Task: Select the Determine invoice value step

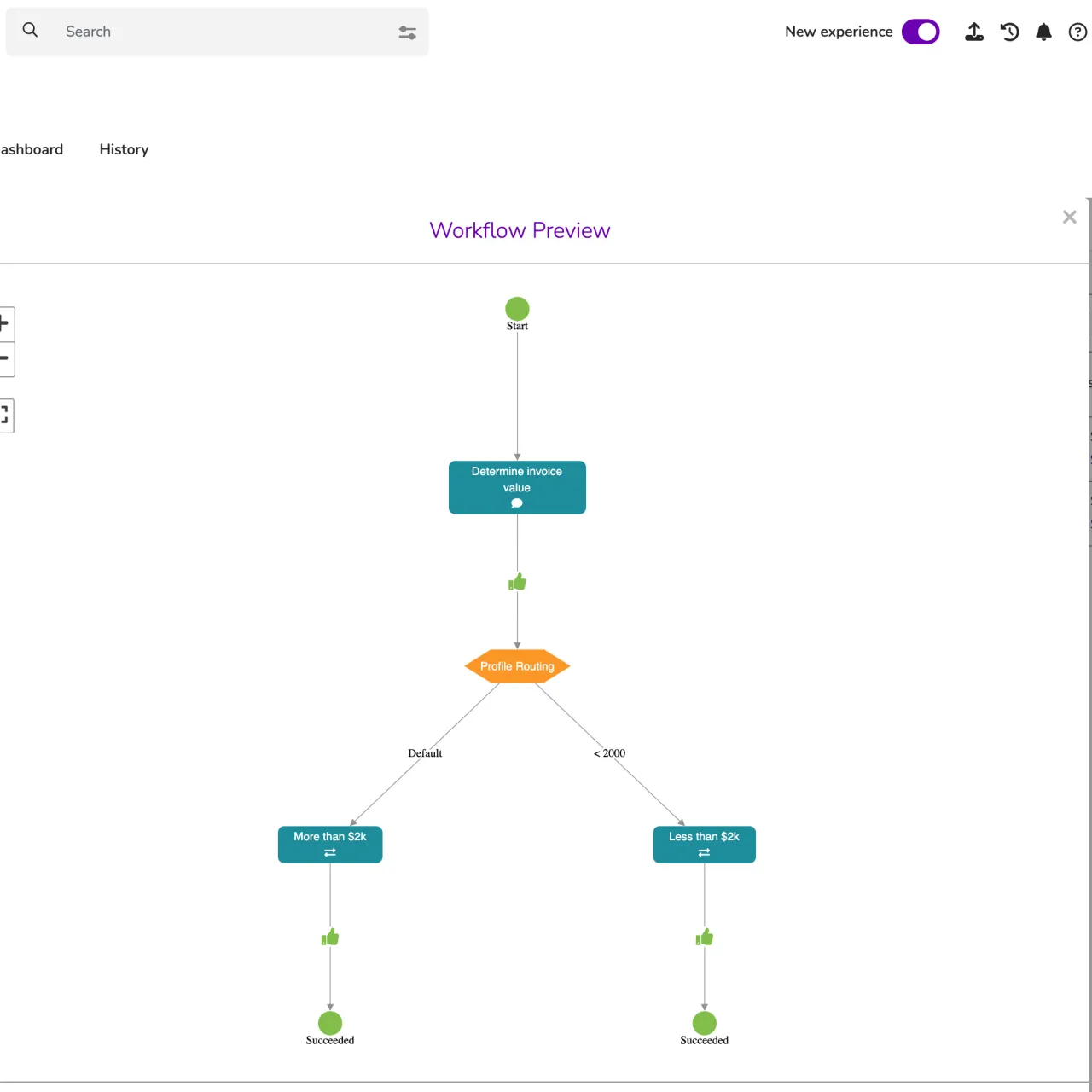Action: pos(517,487)
